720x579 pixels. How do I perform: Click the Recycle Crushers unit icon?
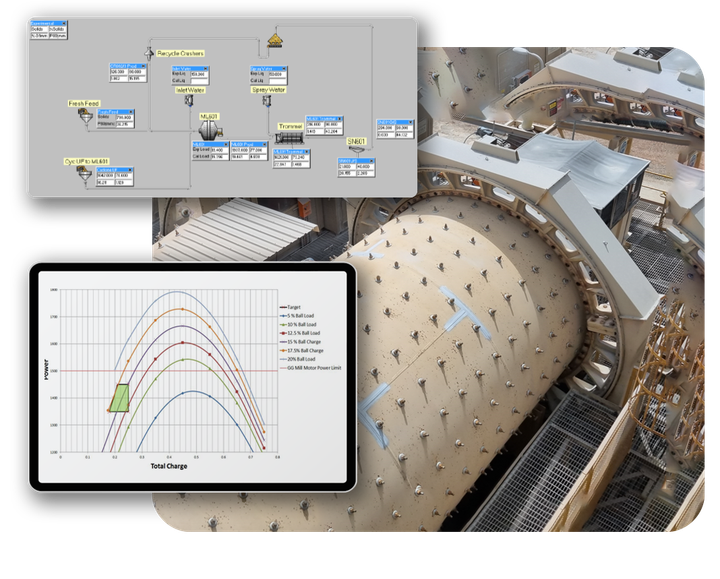point(149,53)
